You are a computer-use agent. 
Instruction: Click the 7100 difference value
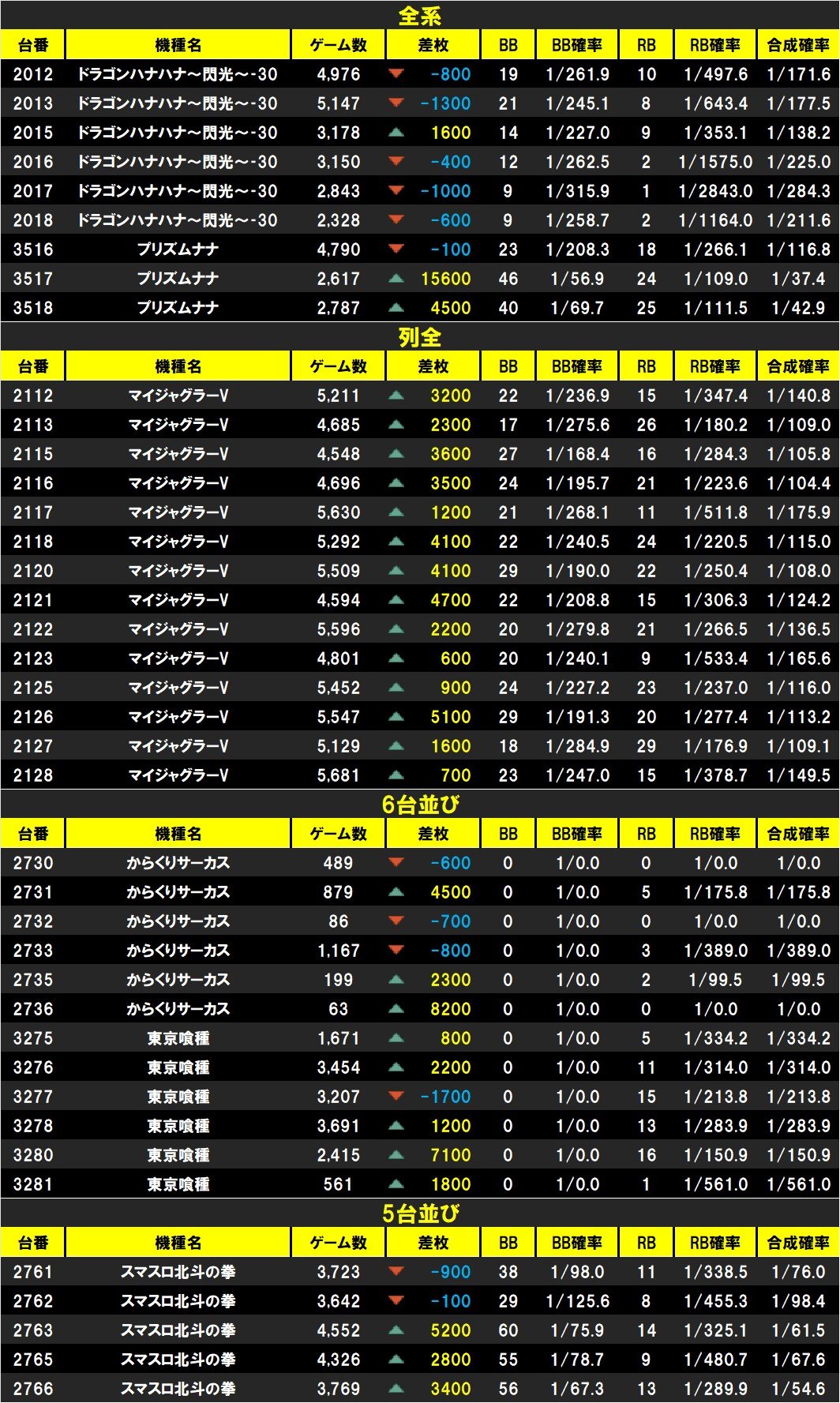pos(451,1155)
